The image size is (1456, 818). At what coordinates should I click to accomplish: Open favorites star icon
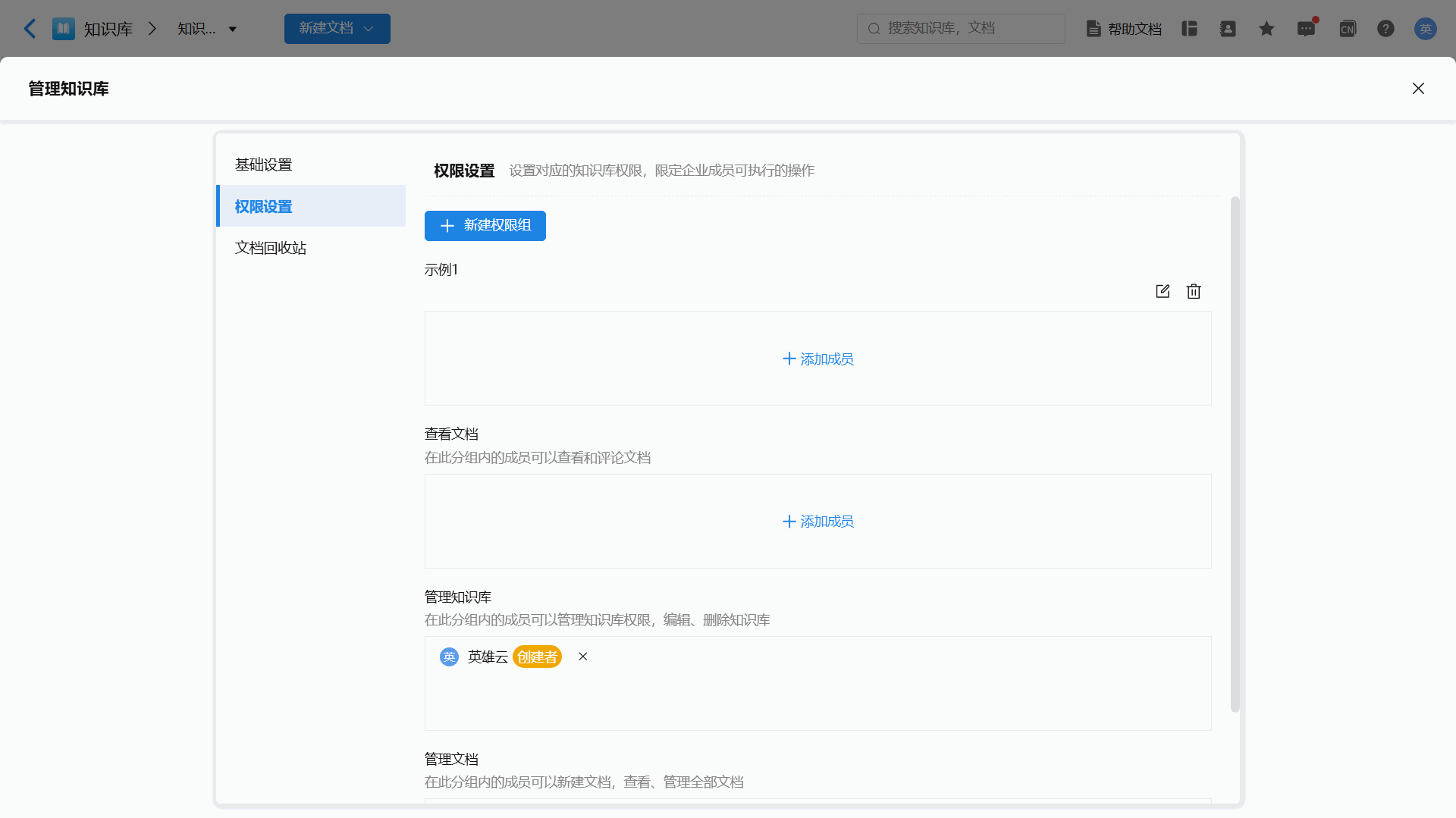point(1266,29)
